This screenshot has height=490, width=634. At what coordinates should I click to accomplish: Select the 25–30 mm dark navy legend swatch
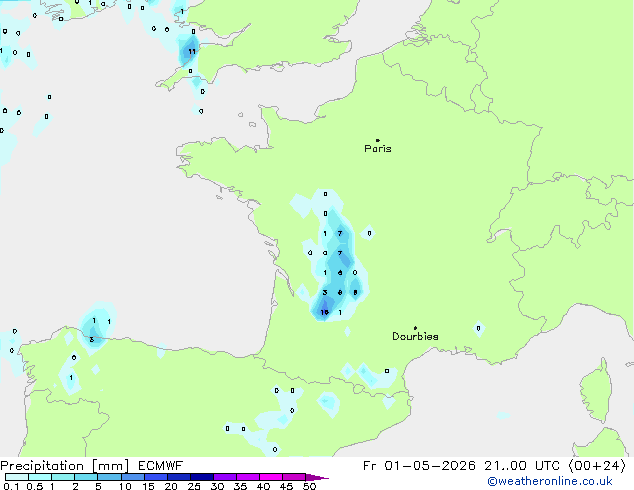pyautogui.click(x=202, y=477)
